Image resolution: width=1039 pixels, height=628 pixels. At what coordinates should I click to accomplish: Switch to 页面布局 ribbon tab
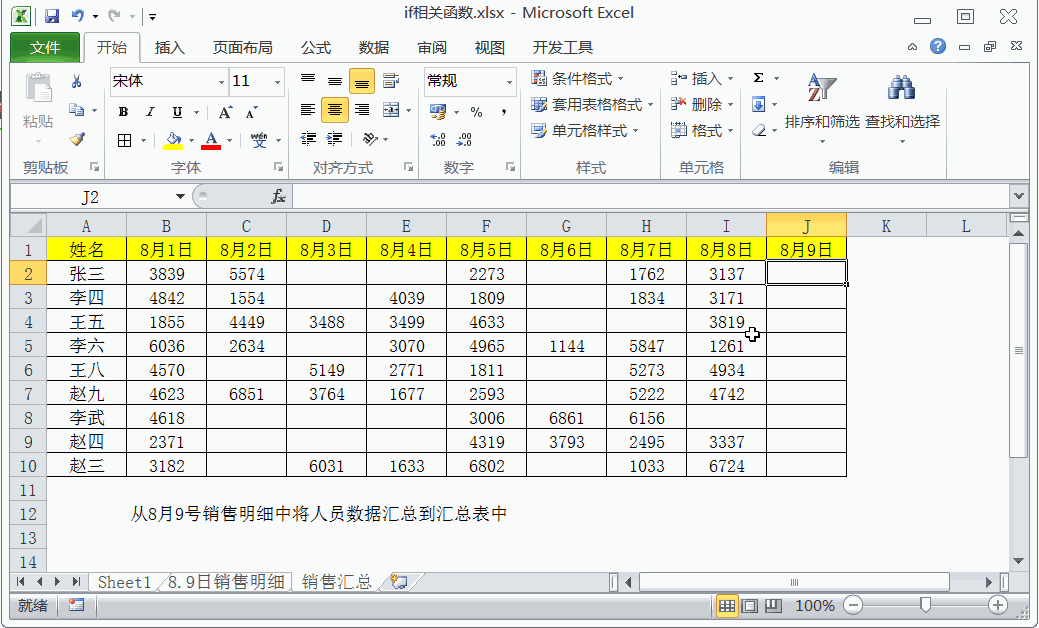(x=243, y=47)
